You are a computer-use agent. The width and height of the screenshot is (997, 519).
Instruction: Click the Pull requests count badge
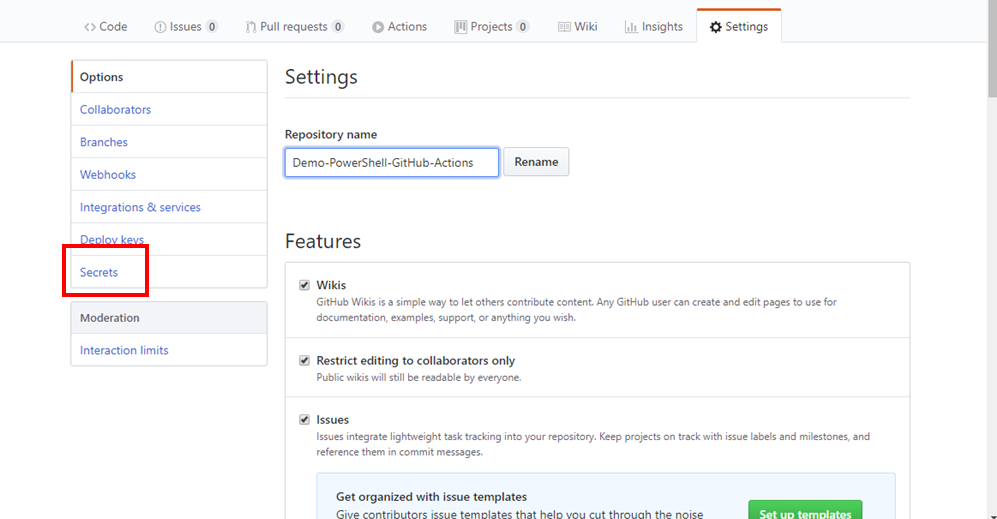338,27
